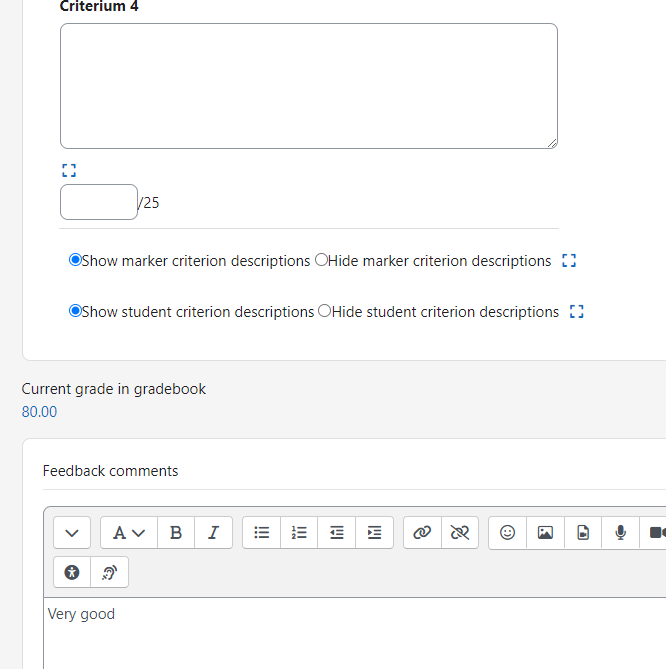Click the Feedback comments heading
Viewport: 666px width, 669px height.
coord(111,471)
